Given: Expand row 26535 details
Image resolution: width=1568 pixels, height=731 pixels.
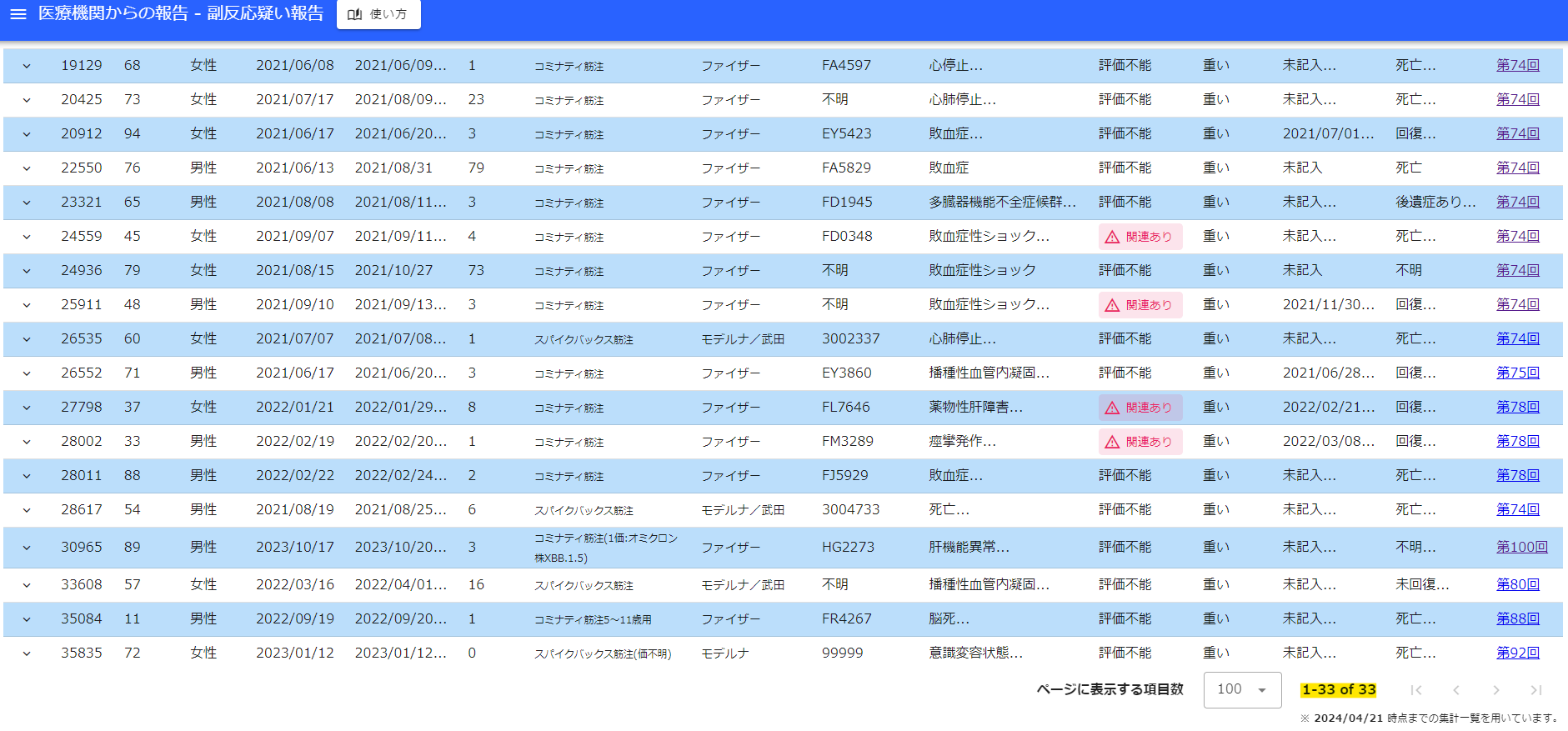Looking at the screenshot, I should 27,339.
